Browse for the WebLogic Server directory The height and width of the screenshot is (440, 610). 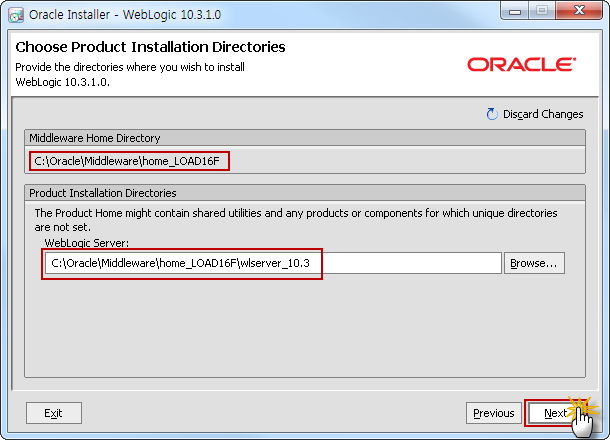point(534,263)
